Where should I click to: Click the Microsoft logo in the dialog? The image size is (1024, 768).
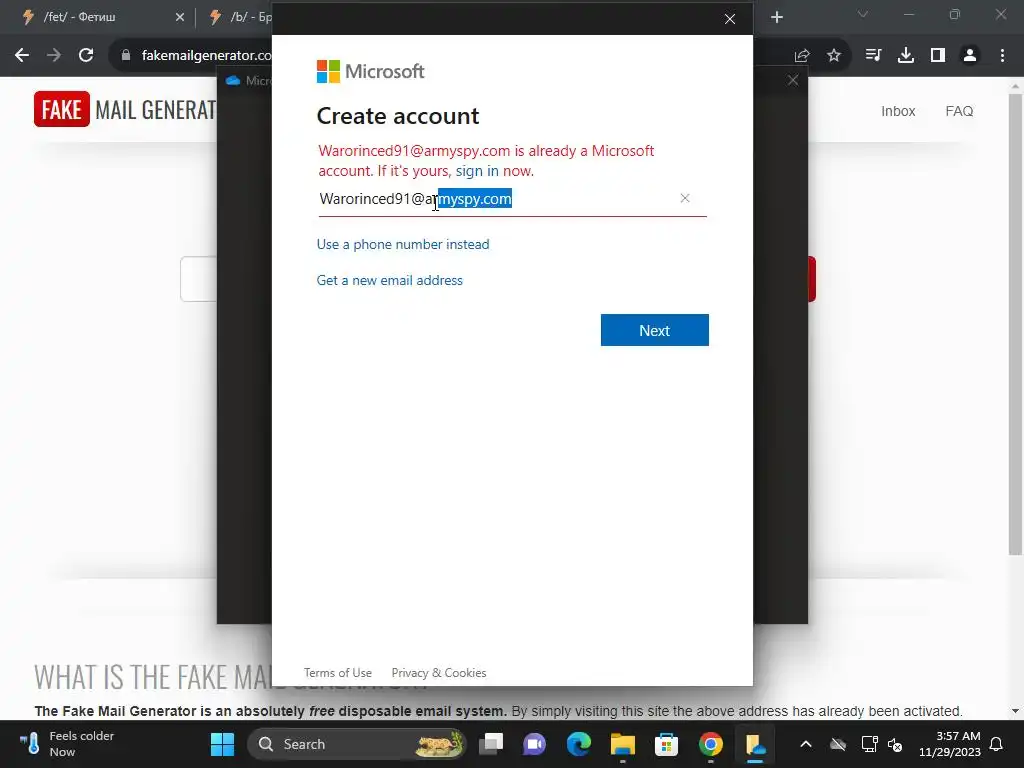(370, 71)
